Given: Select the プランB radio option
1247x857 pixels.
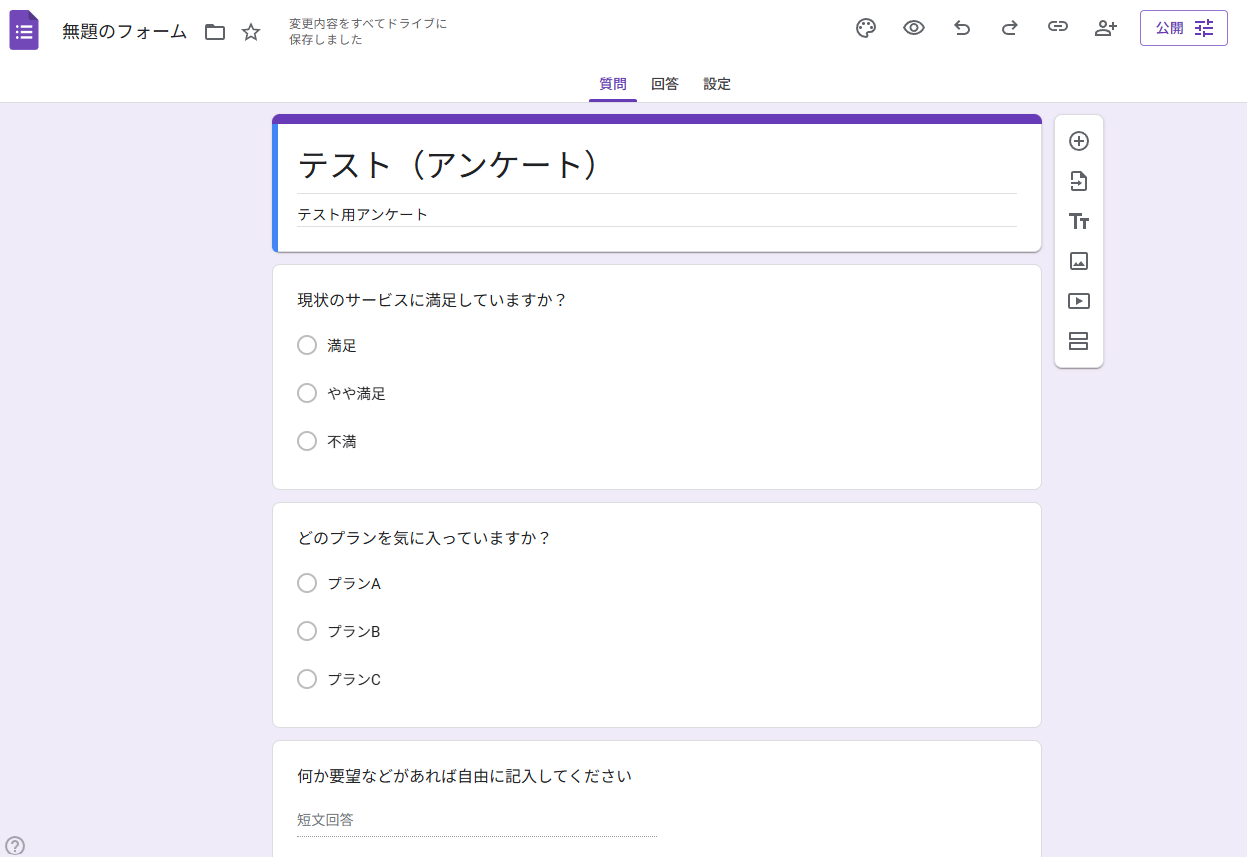Looking at the screenshot, I should tap(307, 631).
